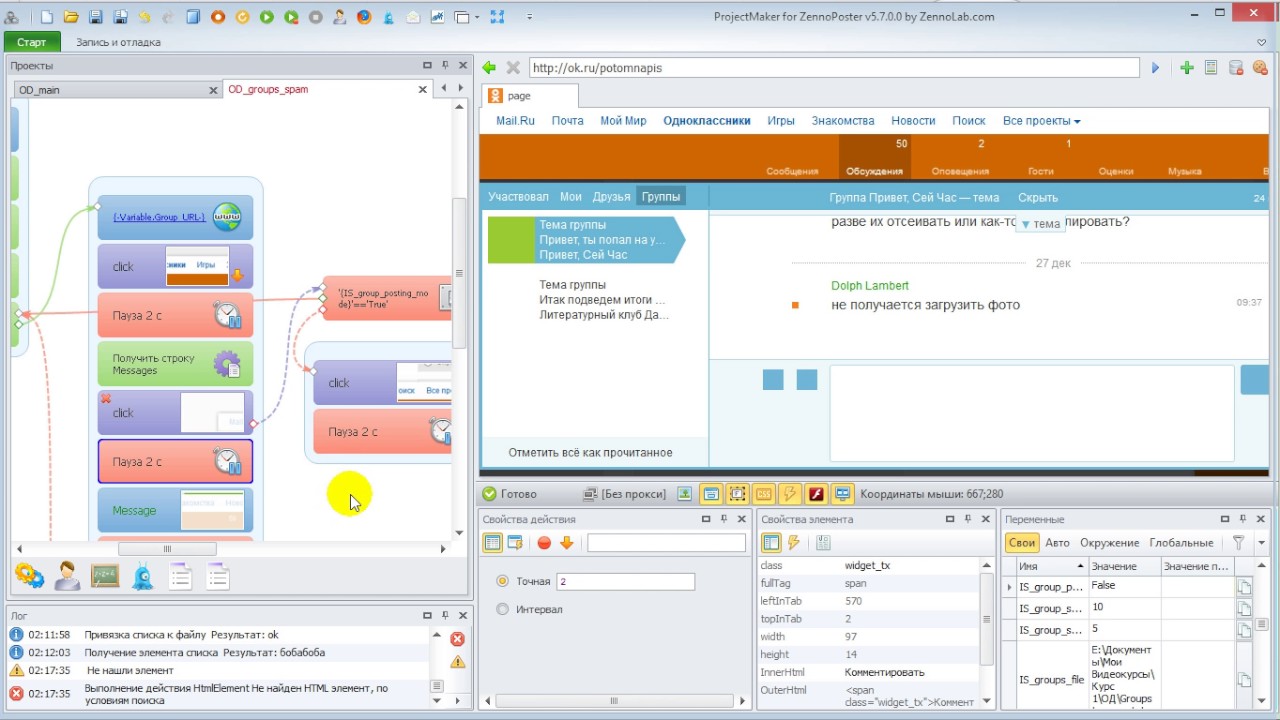Open the quick access toolbar customize arrow
This screenshot has height=720, width=1280.
530,17
